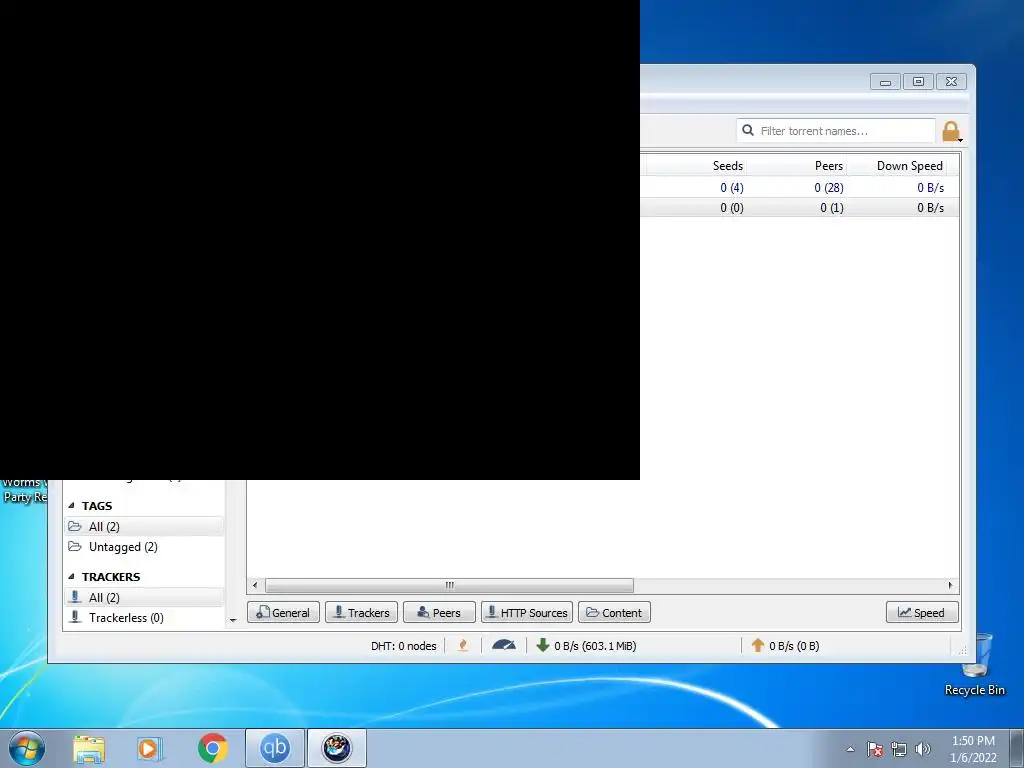Select peers value 0 (28)
The image size is (1024, 768).
click(828, 187)
